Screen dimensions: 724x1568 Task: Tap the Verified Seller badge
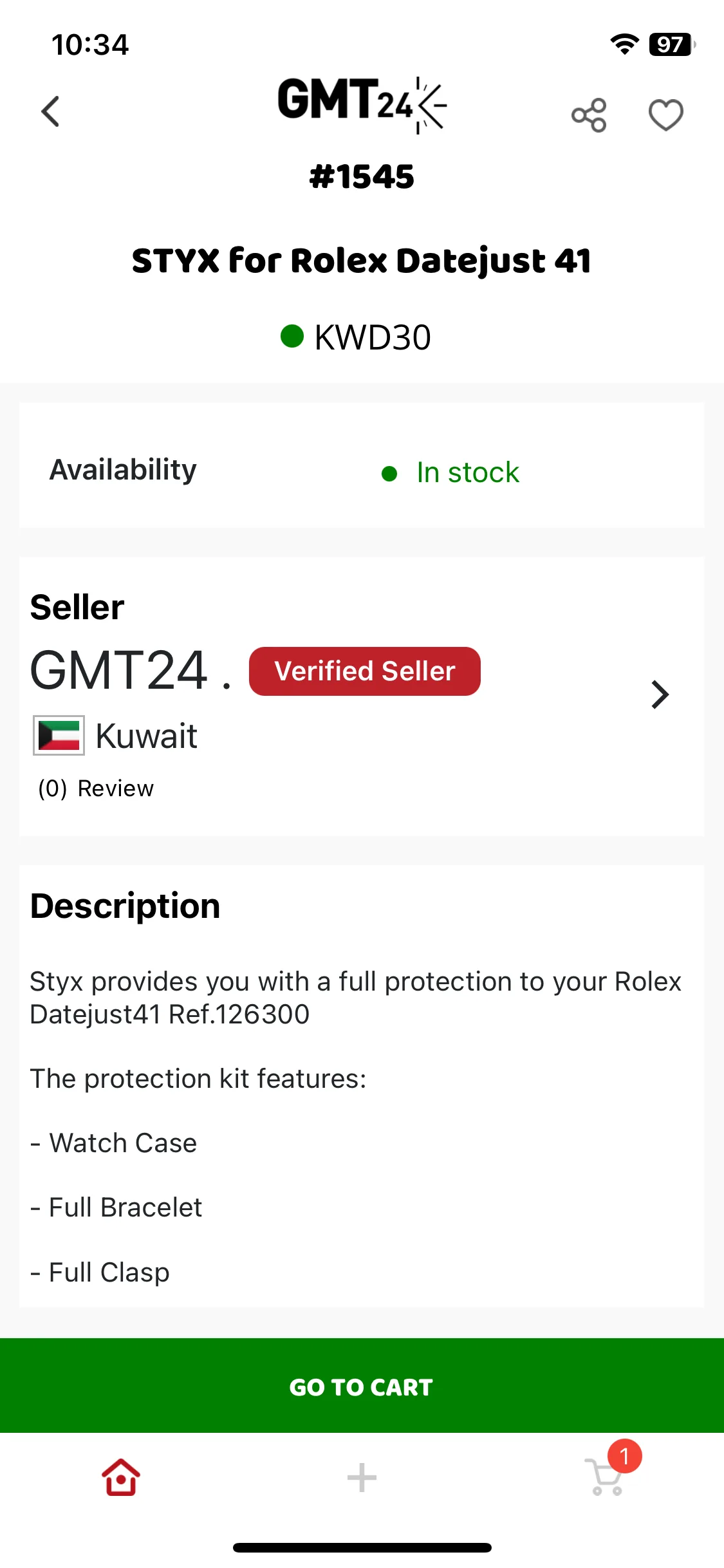pyautogui.click(x=365, y=671)
